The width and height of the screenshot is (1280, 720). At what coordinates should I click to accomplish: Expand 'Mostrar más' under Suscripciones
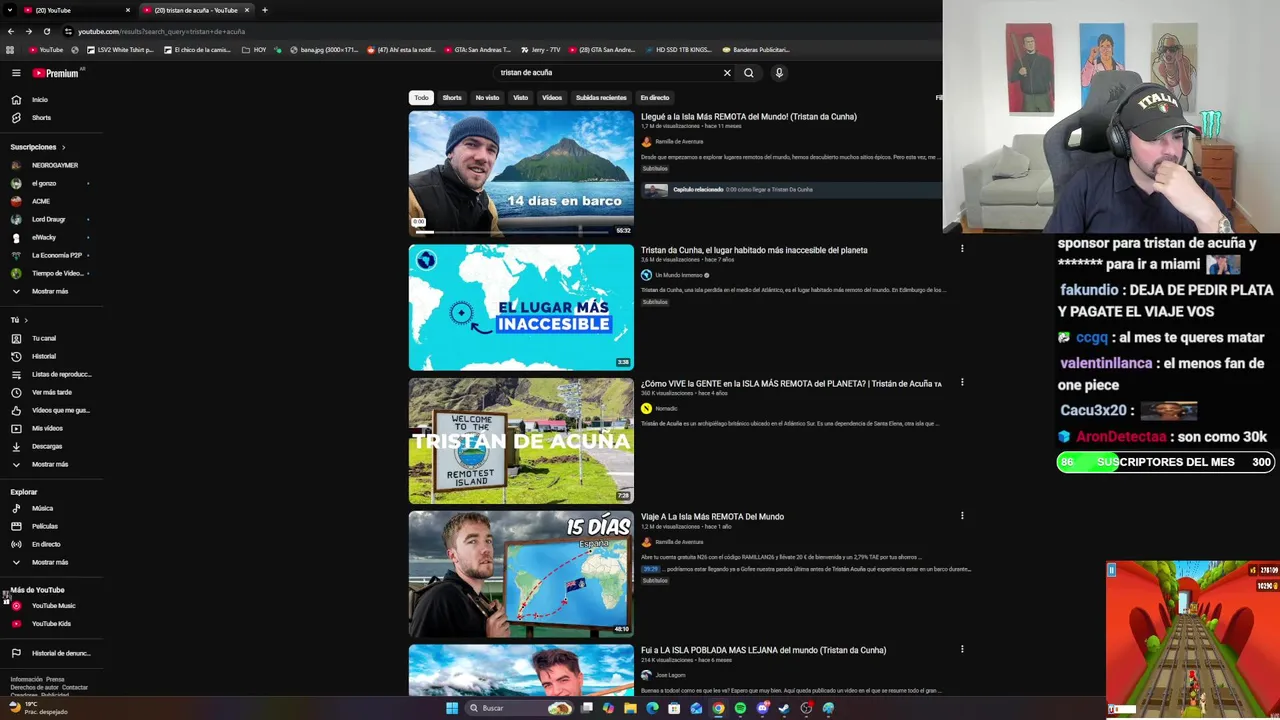[49, 291]
